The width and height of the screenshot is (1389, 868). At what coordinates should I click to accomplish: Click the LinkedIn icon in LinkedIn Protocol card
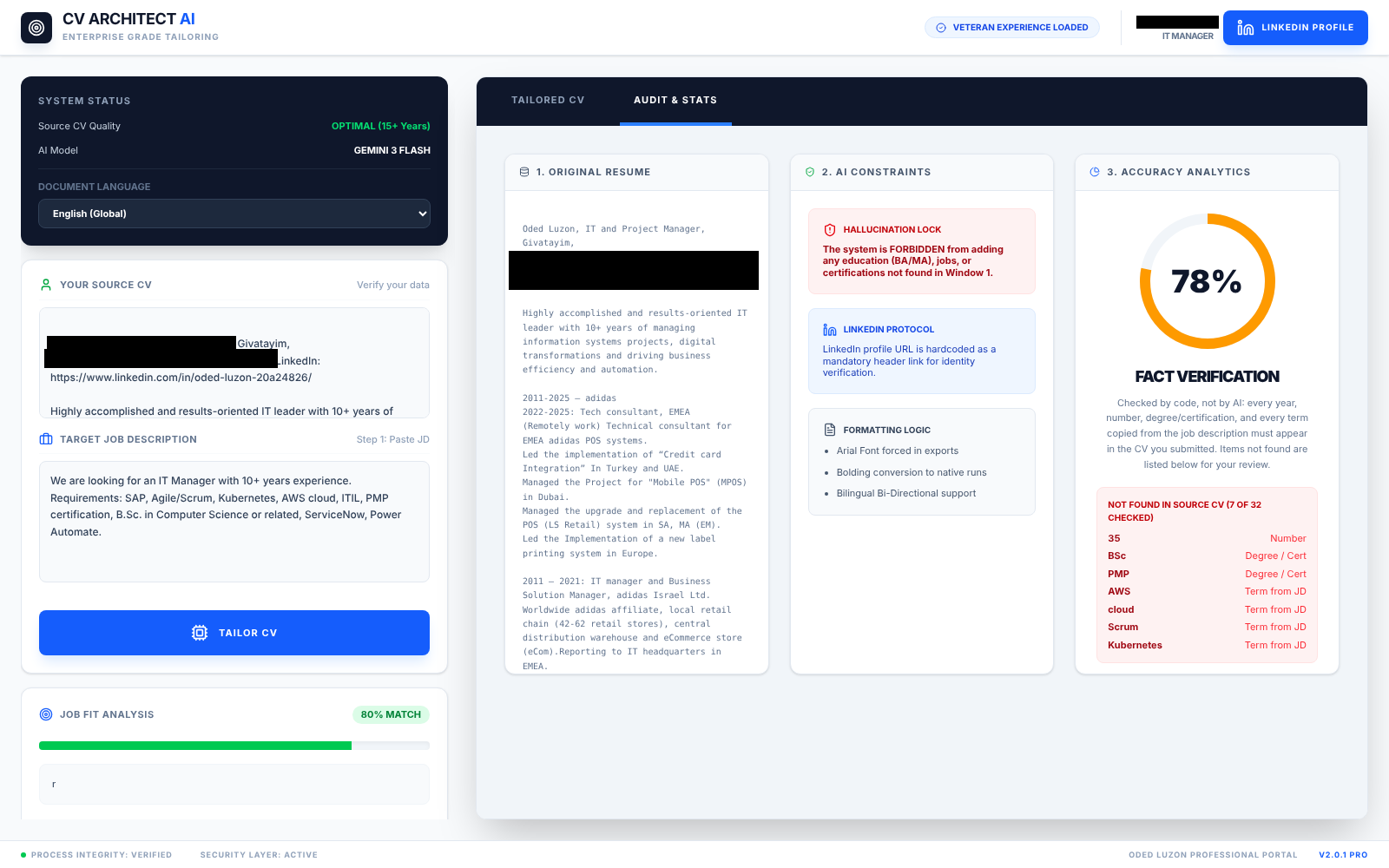(829, 330)
